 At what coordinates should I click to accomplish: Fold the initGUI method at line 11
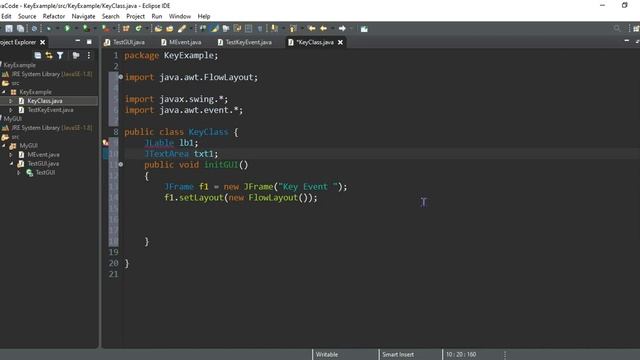coord(120,164)
